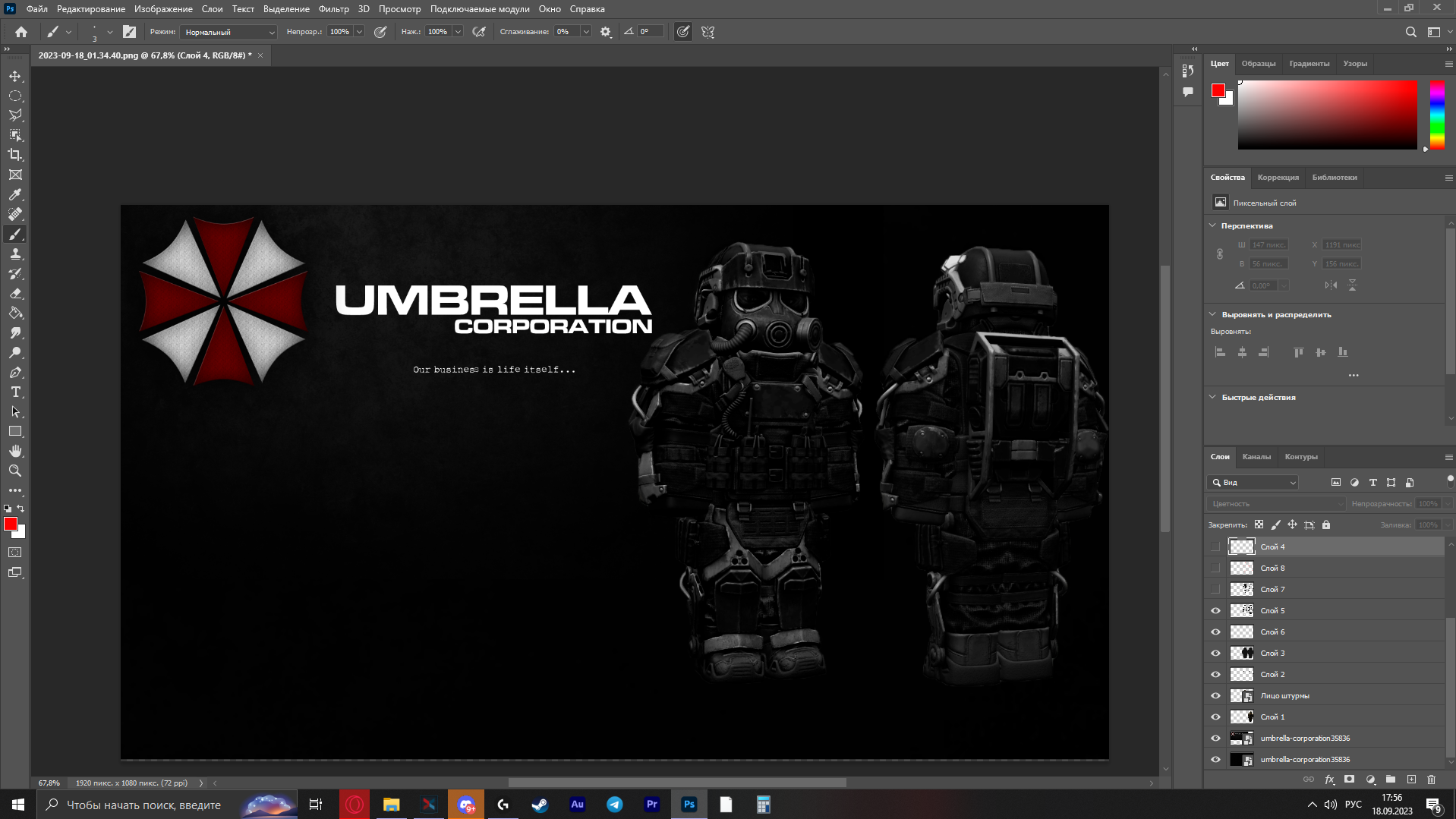Select the Eyedropper tool
The height and width of the screenshot is (819, 1456).
[15, 194]
